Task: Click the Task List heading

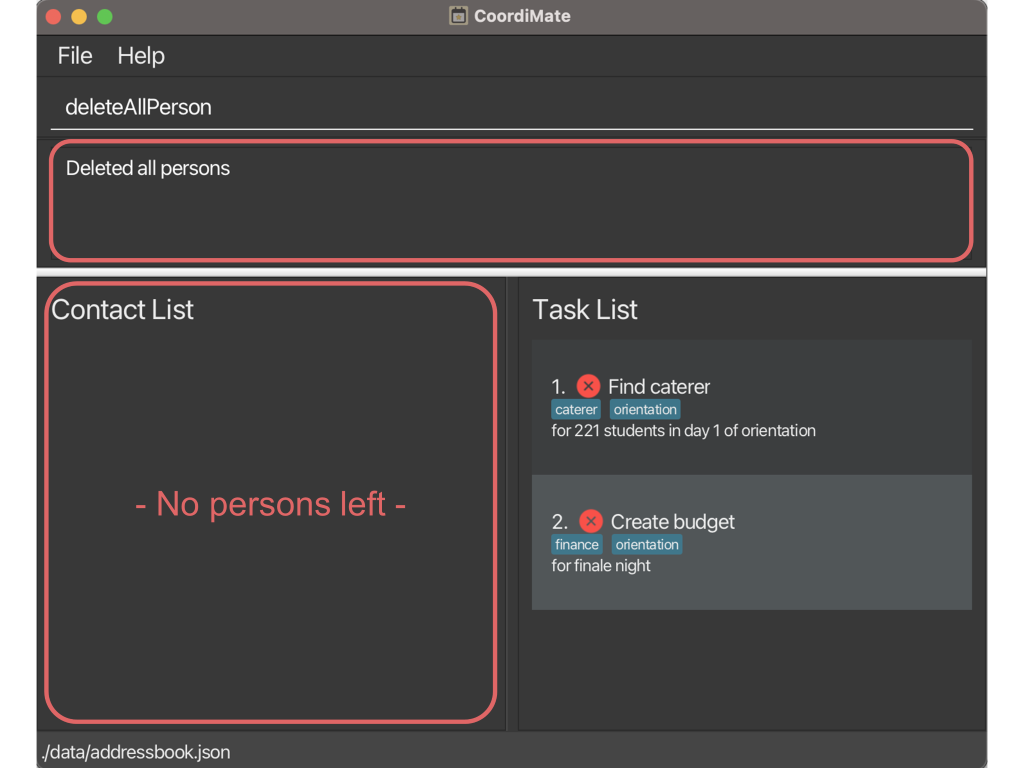Action: (x=585, y=310)
